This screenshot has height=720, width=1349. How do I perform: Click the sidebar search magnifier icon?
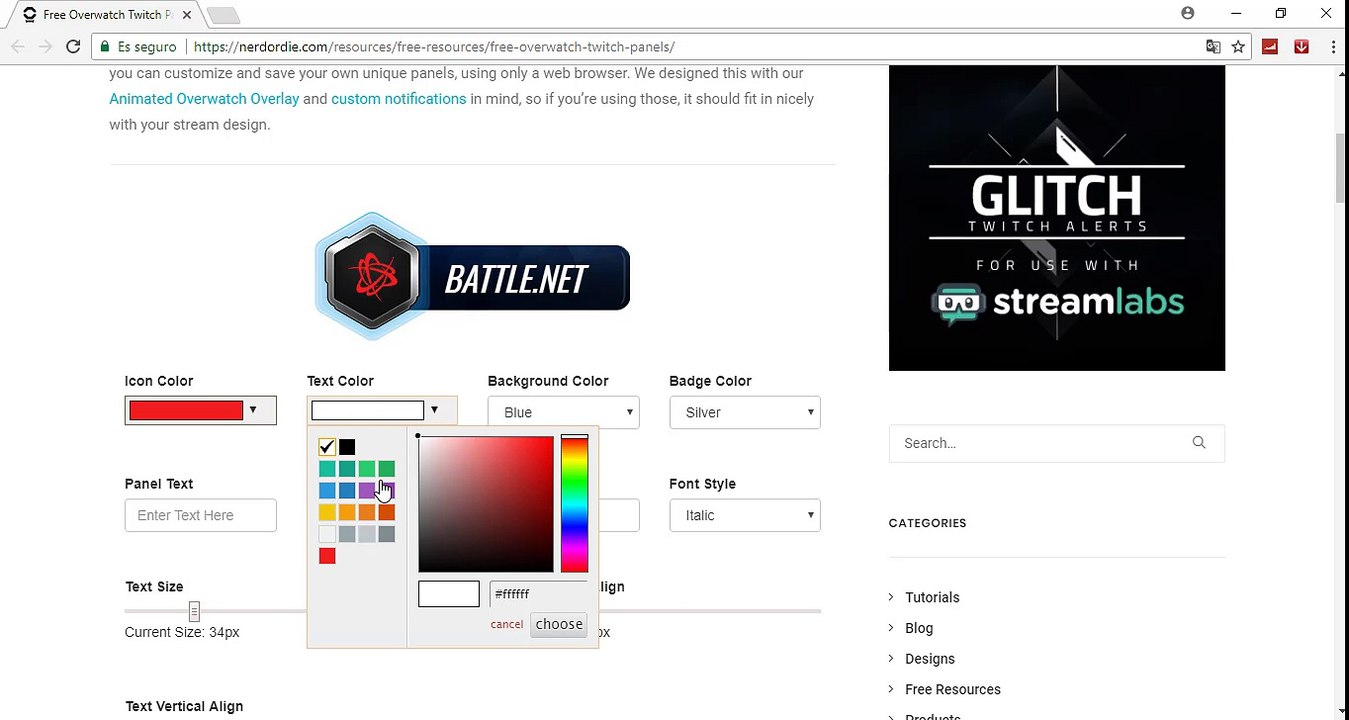click(1199, 443)
